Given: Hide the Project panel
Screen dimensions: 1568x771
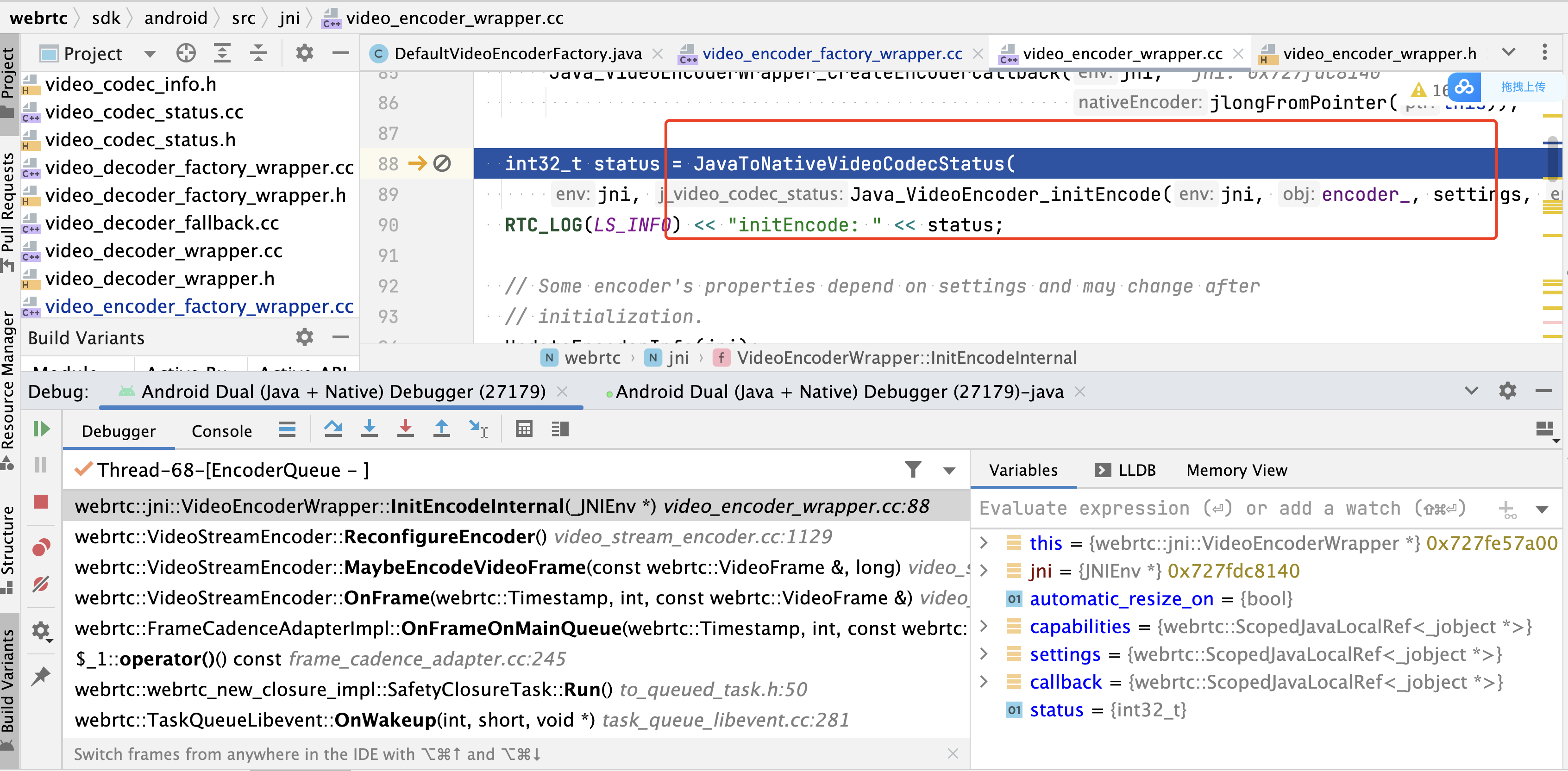Looking at the screenshot, I should (341, 54).
